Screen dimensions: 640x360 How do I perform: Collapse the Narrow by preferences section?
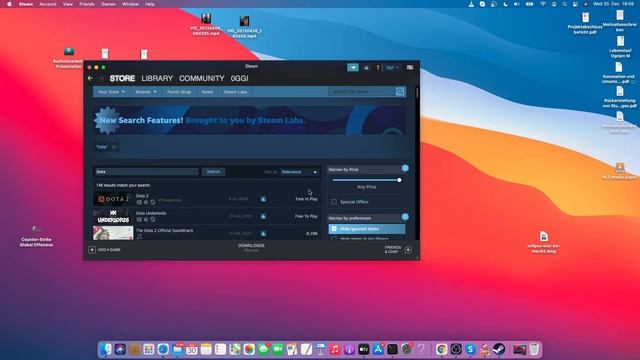tap(405, 217)
